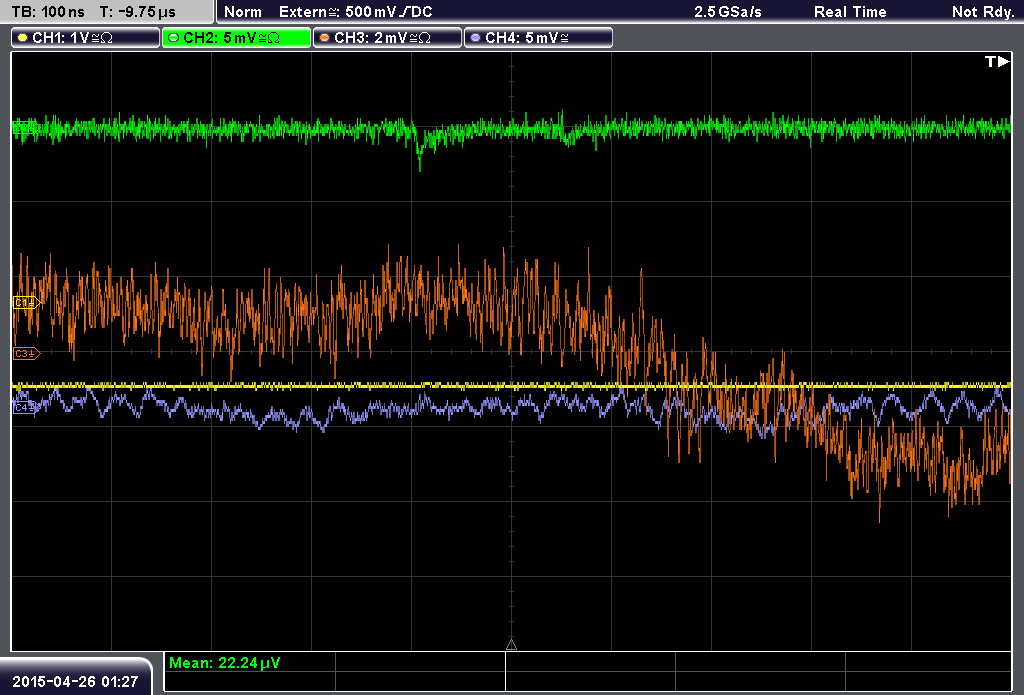
Task: Click the purple CH4 color dot
Action: coord(475,38)
